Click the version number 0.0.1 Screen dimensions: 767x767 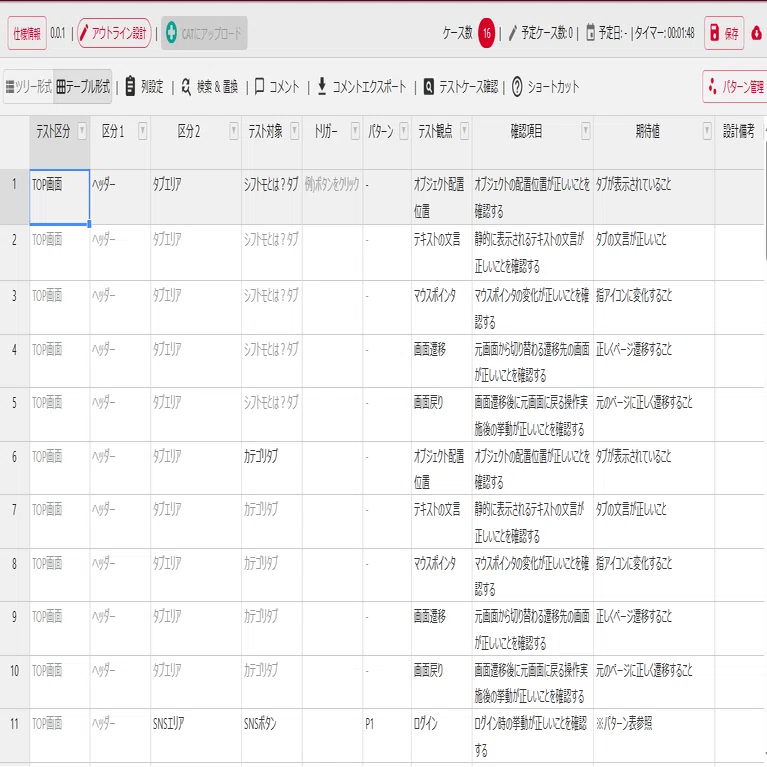(x=58, y=33)
